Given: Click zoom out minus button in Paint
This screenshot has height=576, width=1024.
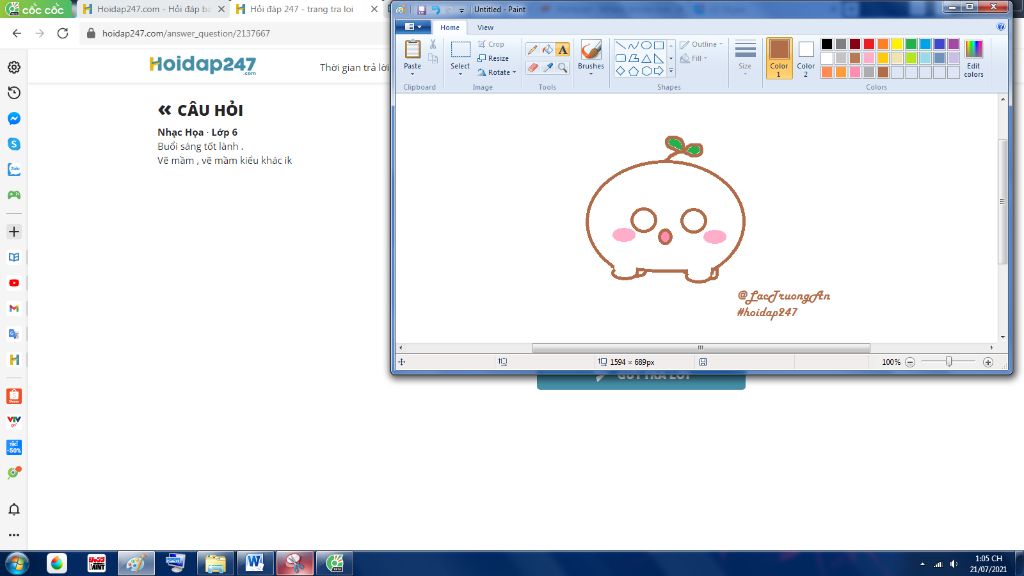Looking at the screenshot, I should click(x=910, y=362).
